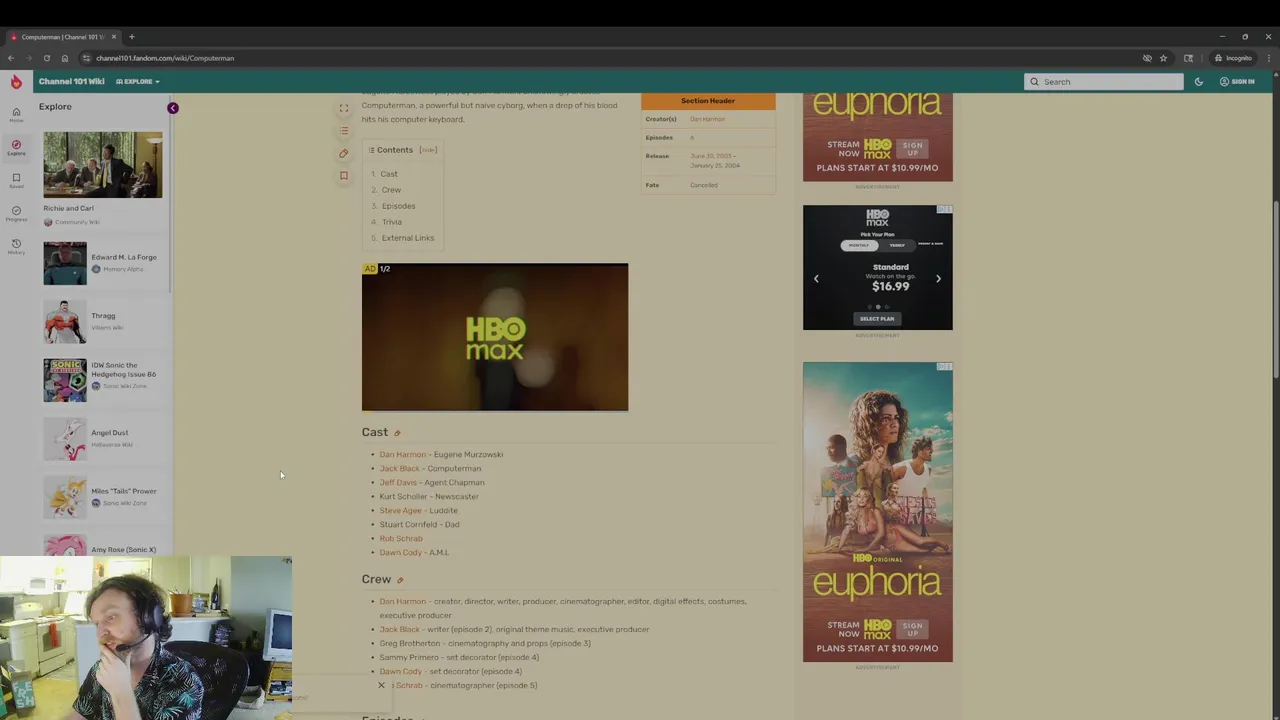Viewport: 1280px width, 720px height.
Task: Click the Fandom flame logo
Action: 16,82
